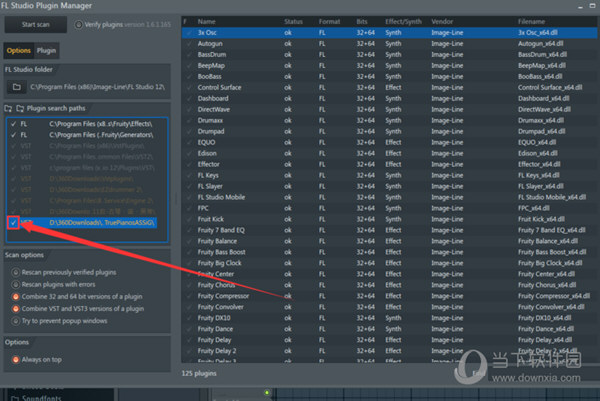Select the DirectWave plugin
Image resolution: width=600 pixels, height=401 pixels.
pyautogui.click(x=389, y=109)
